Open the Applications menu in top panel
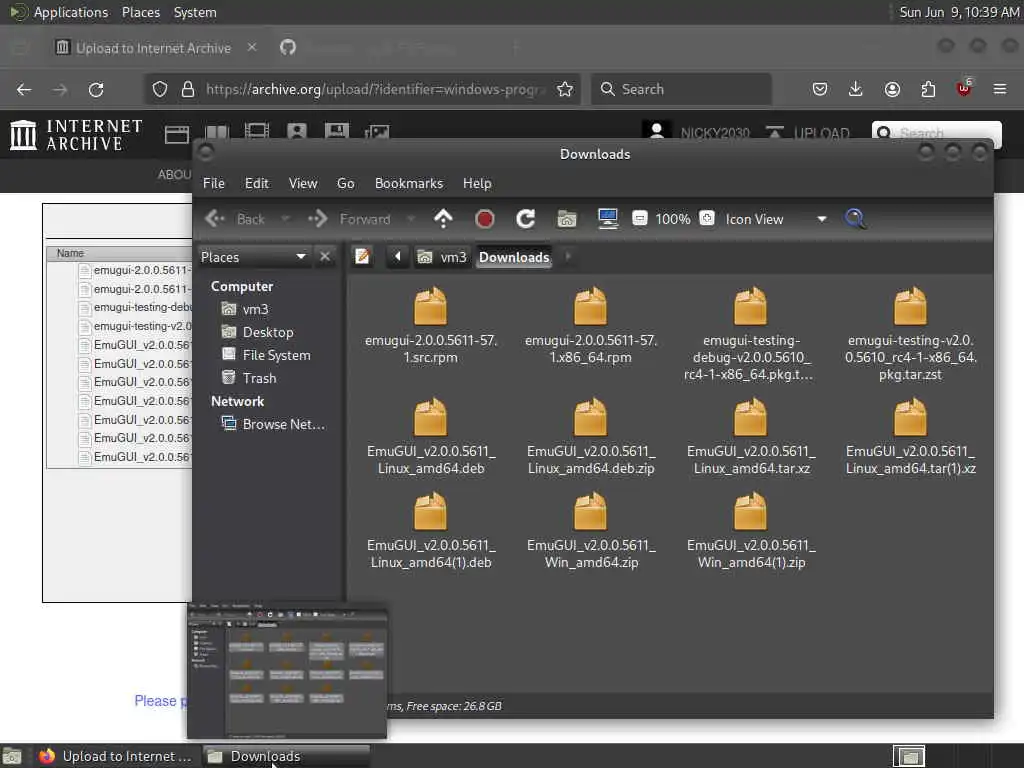The height and width of the screenshot is (768, 1024). (71, 12)
